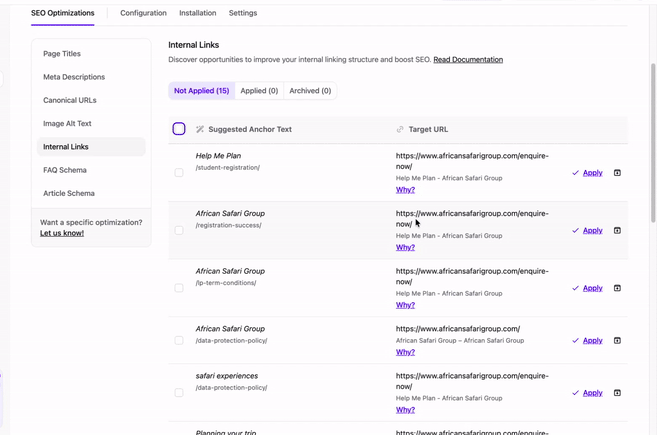
Task: Expand Why? for the safari experiences row
Action: point(405,410)
